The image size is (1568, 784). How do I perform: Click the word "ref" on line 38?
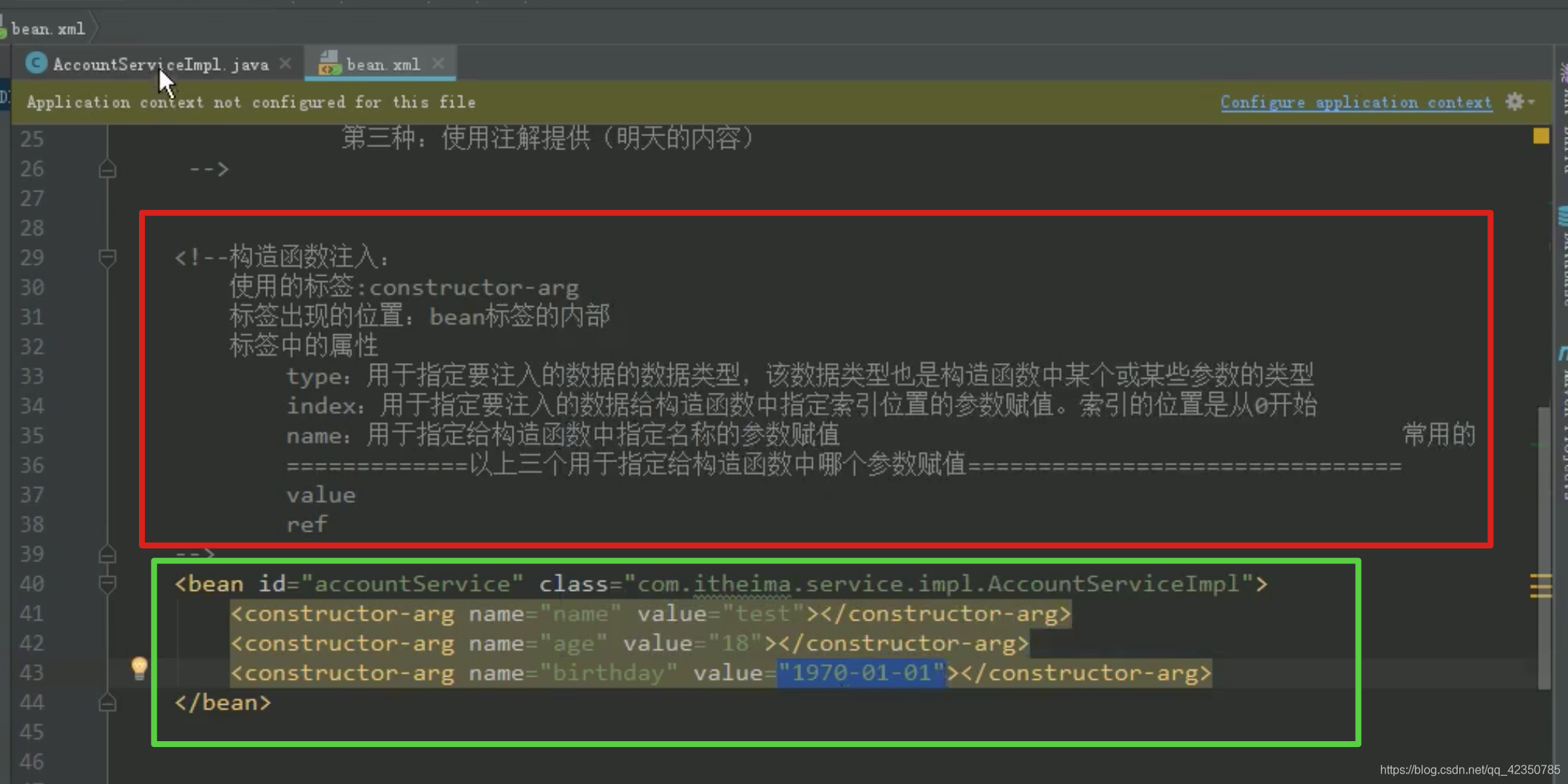307,524
